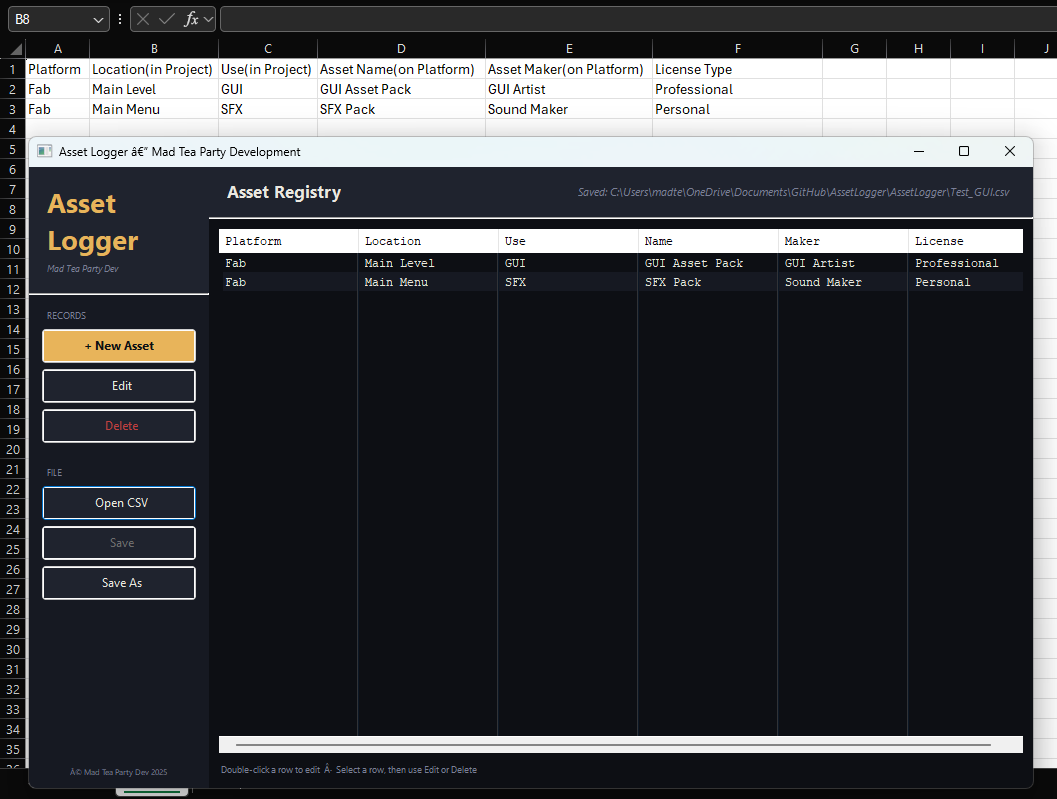Image resolution: width=1057 pixels, height=799 pixels.
Task: Select Excel row 1 header
Action: pyautogui.click(x=12, y=69)
